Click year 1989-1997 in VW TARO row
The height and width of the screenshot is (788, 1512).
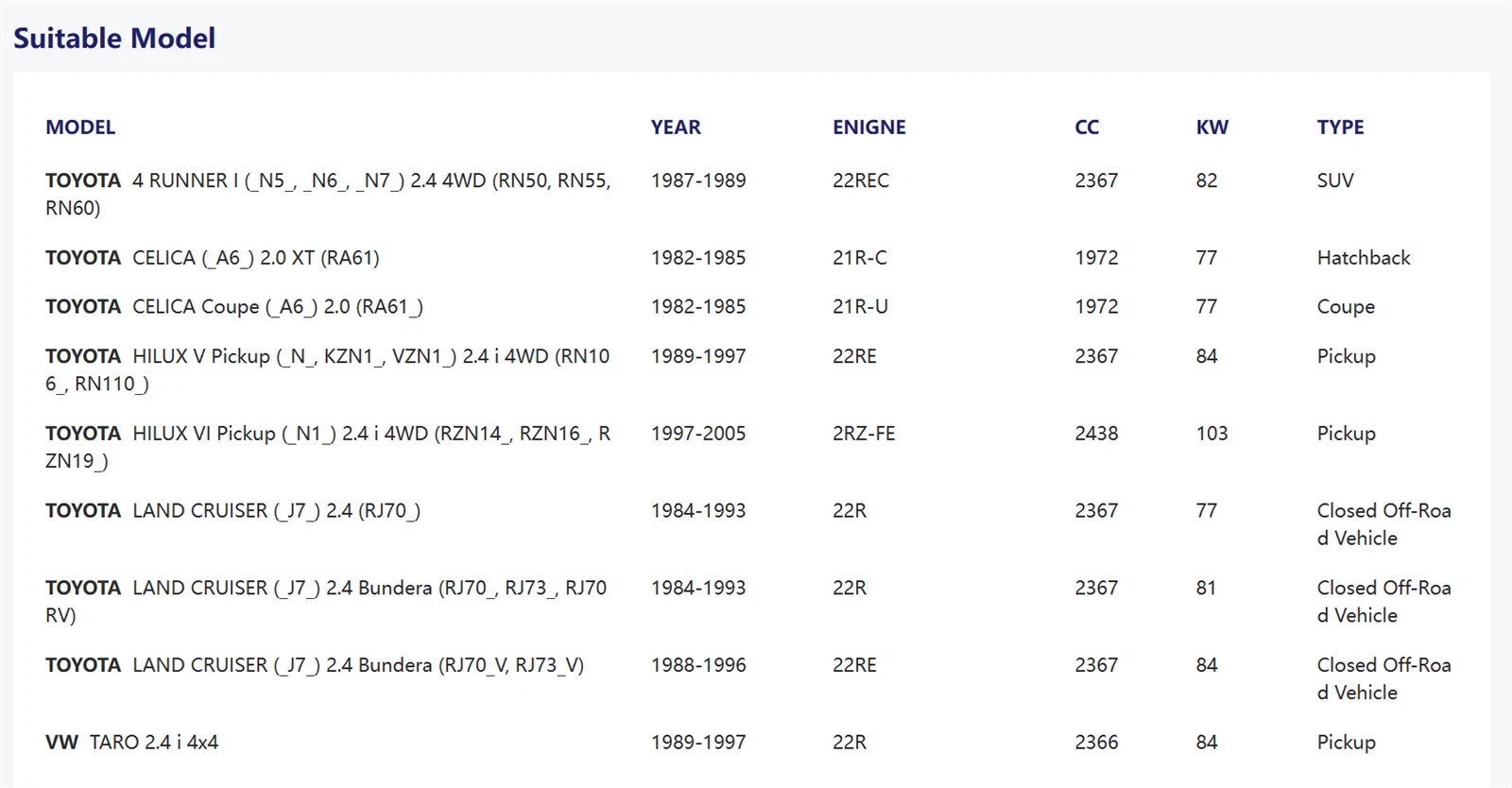tap(698, 743)
